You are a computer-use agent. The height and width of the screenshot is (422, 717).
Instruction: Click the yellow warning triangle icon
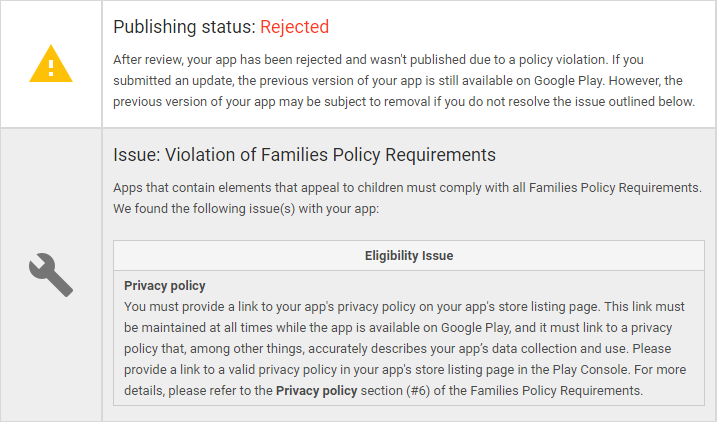point(51,64)
